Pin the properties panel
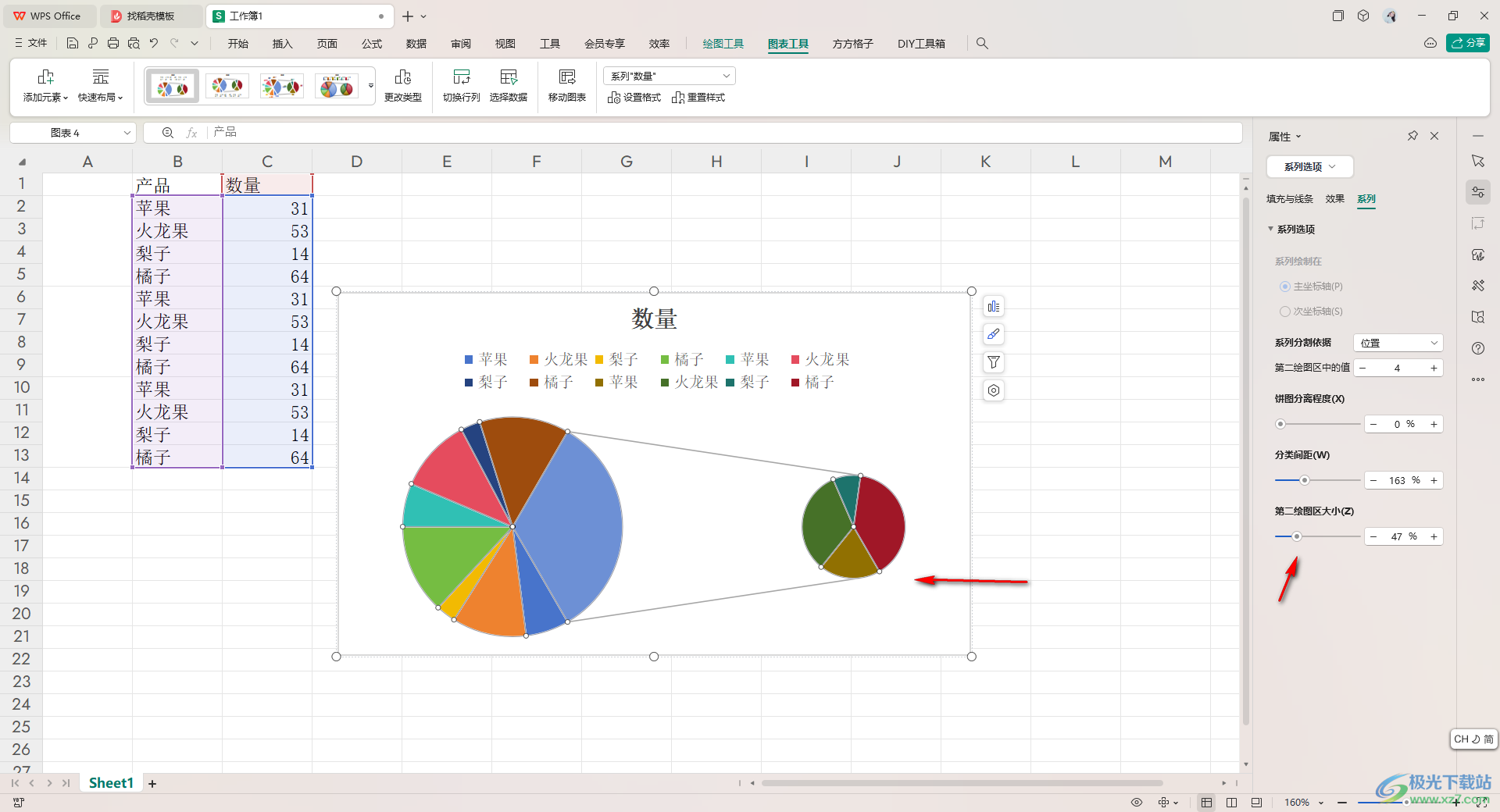 (x=1412, y=136)
